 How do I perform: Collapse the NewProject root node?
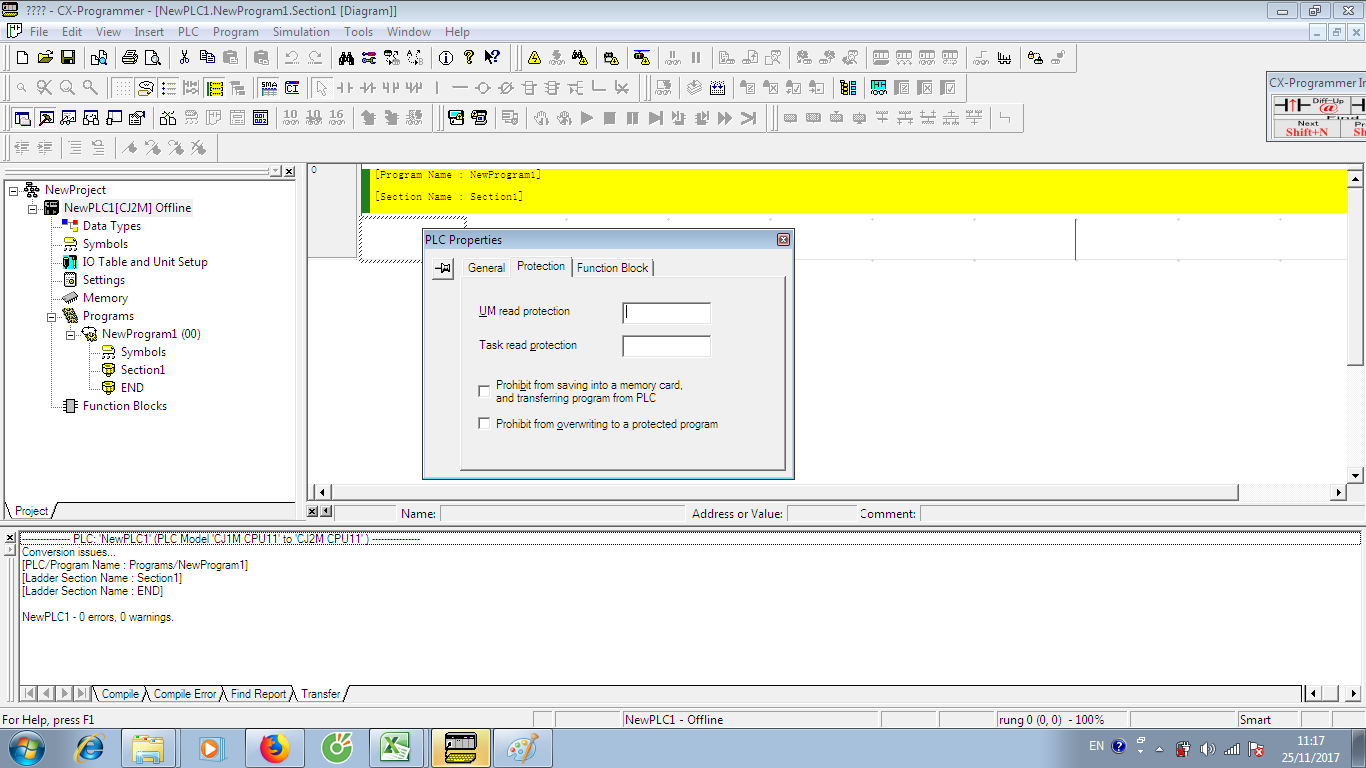[x=14, y=190]
